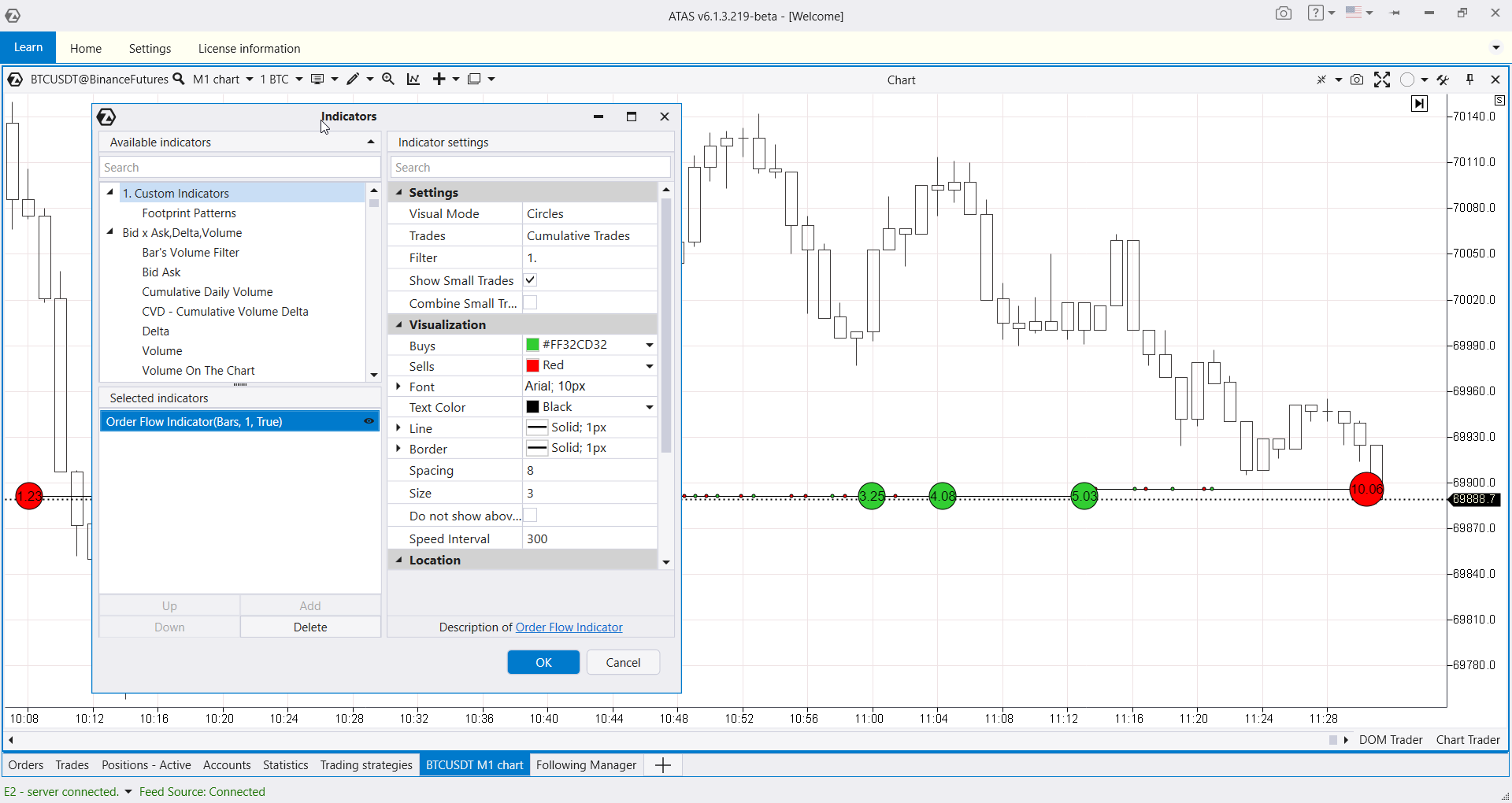Open the Sells color dropdown
1512x803 pixels.
point(650,366)
